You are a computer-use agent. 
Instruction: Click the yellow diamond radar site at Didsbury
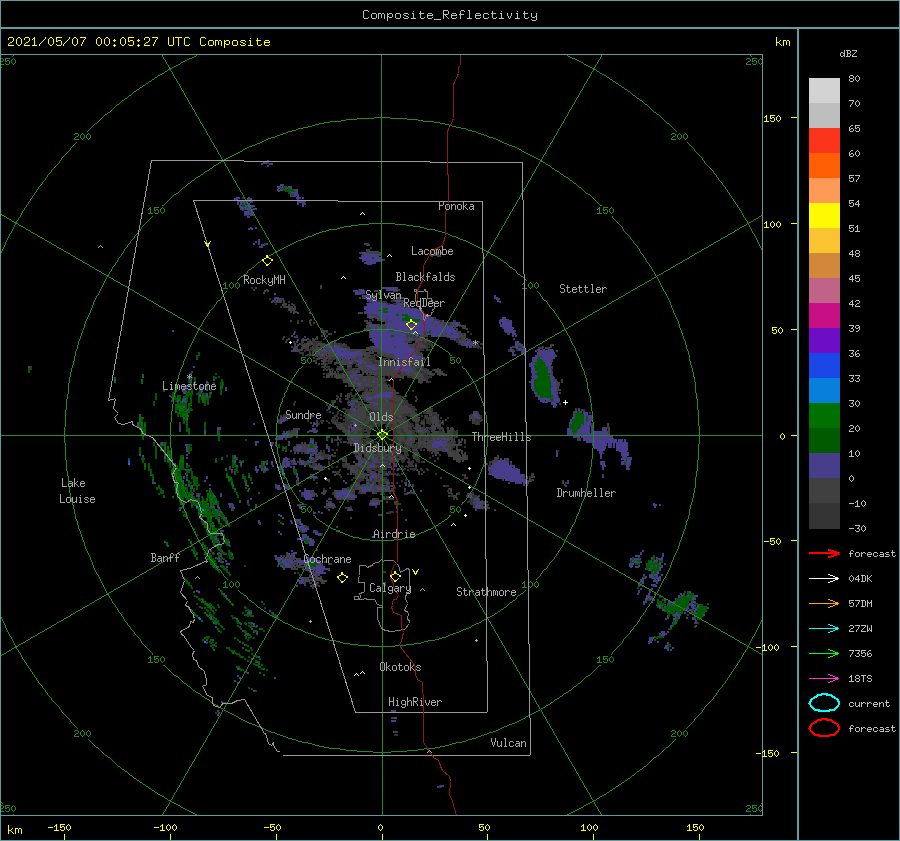click(x=382, y=435)
